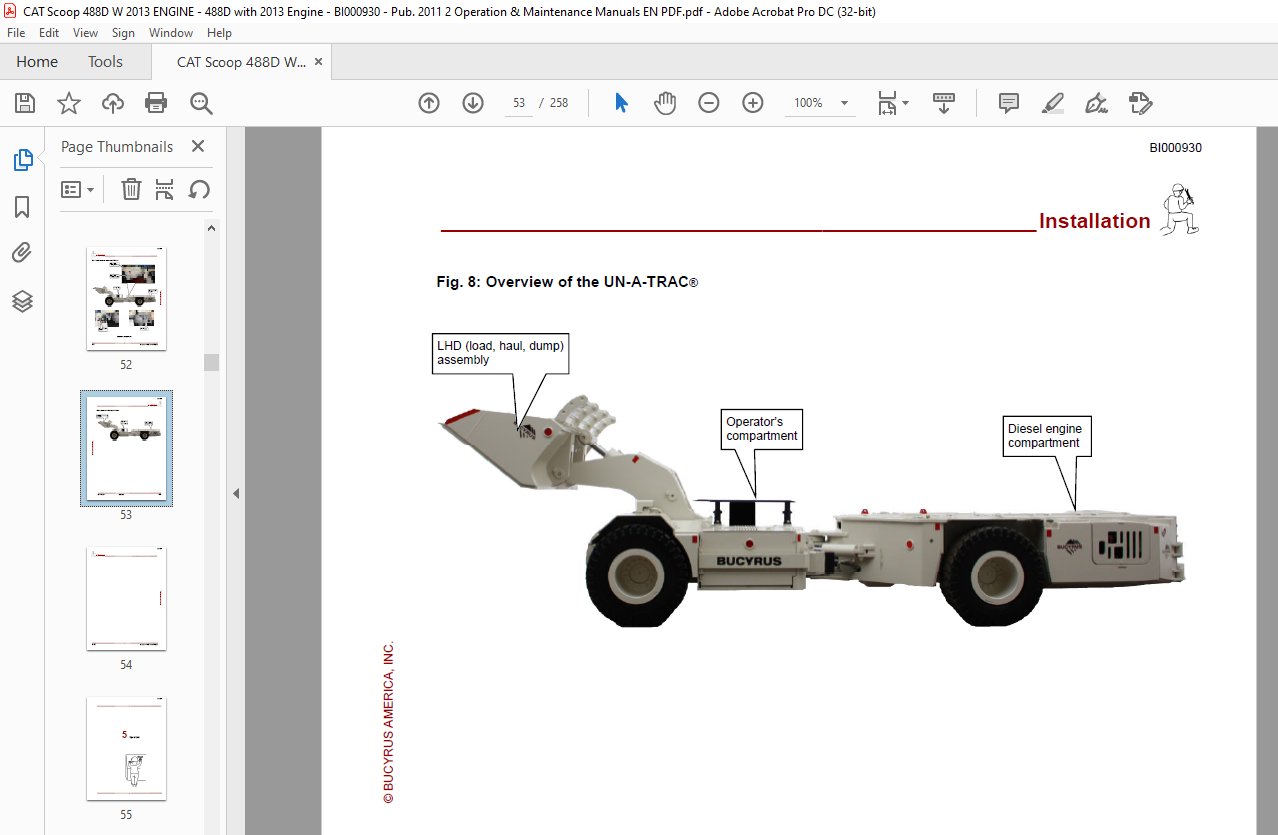
Task: Collapse the navigation pane arrow
Action: (x=236, y=493)
